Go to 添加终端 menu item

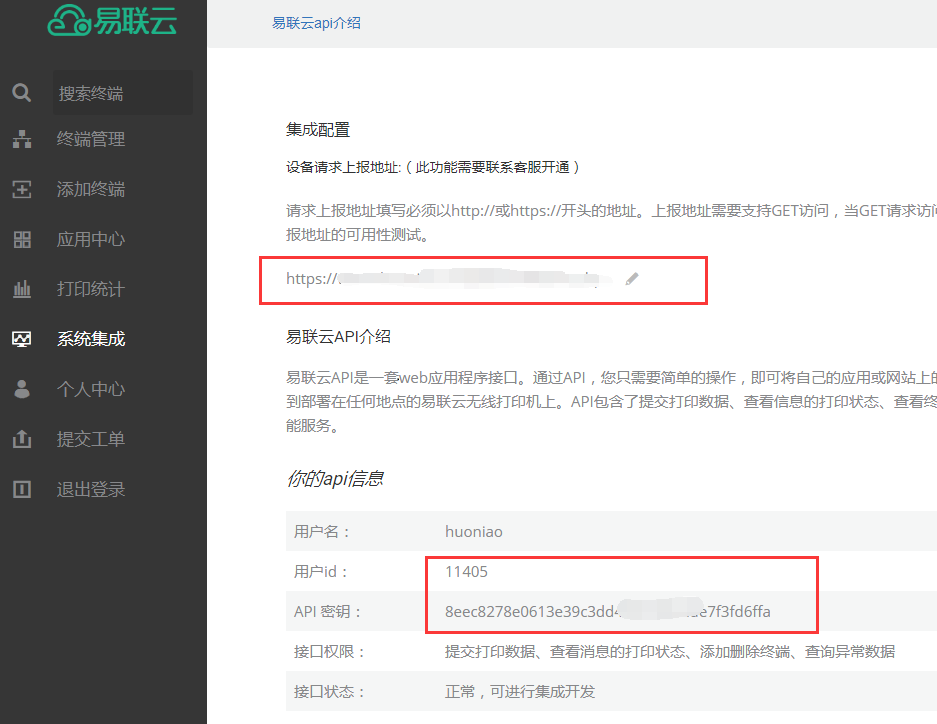pos(91,189)
